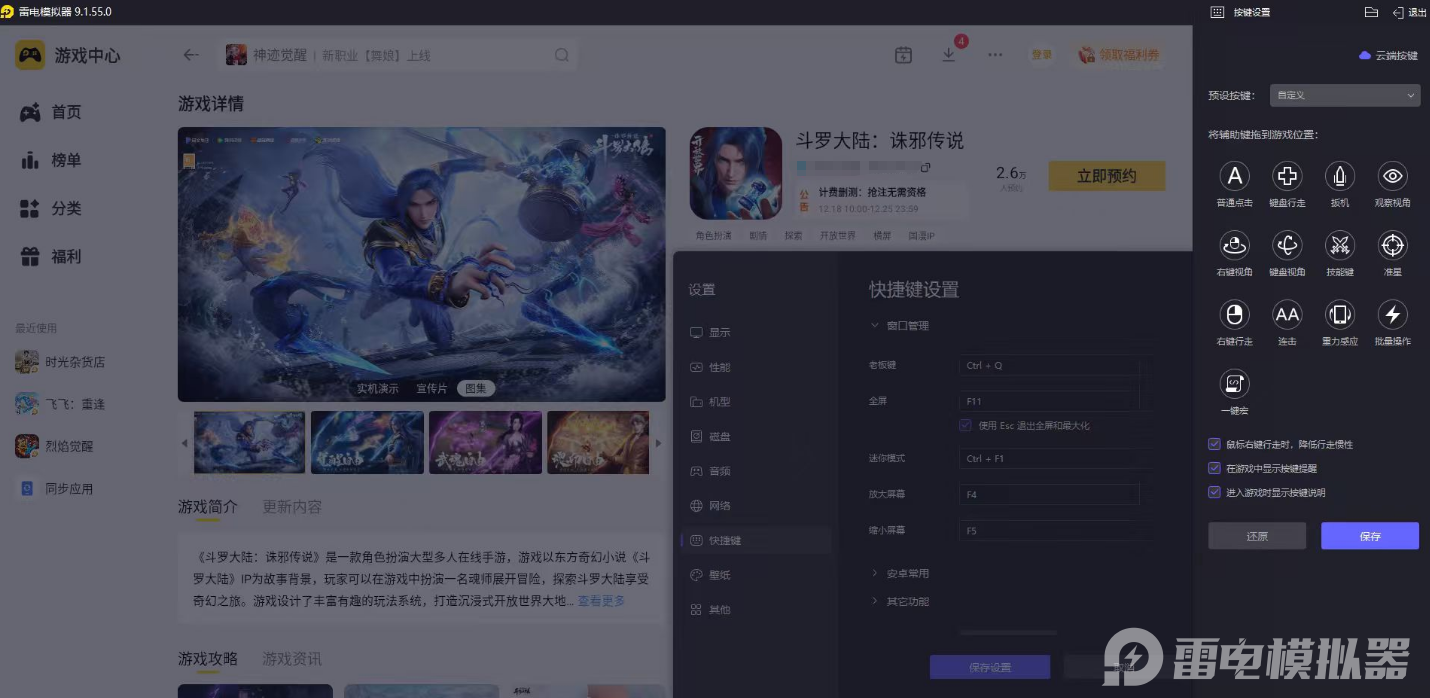Viewport: 1430px width, 698px height.
Task: Click the next screenshot arrow
Action: [657, 443]
